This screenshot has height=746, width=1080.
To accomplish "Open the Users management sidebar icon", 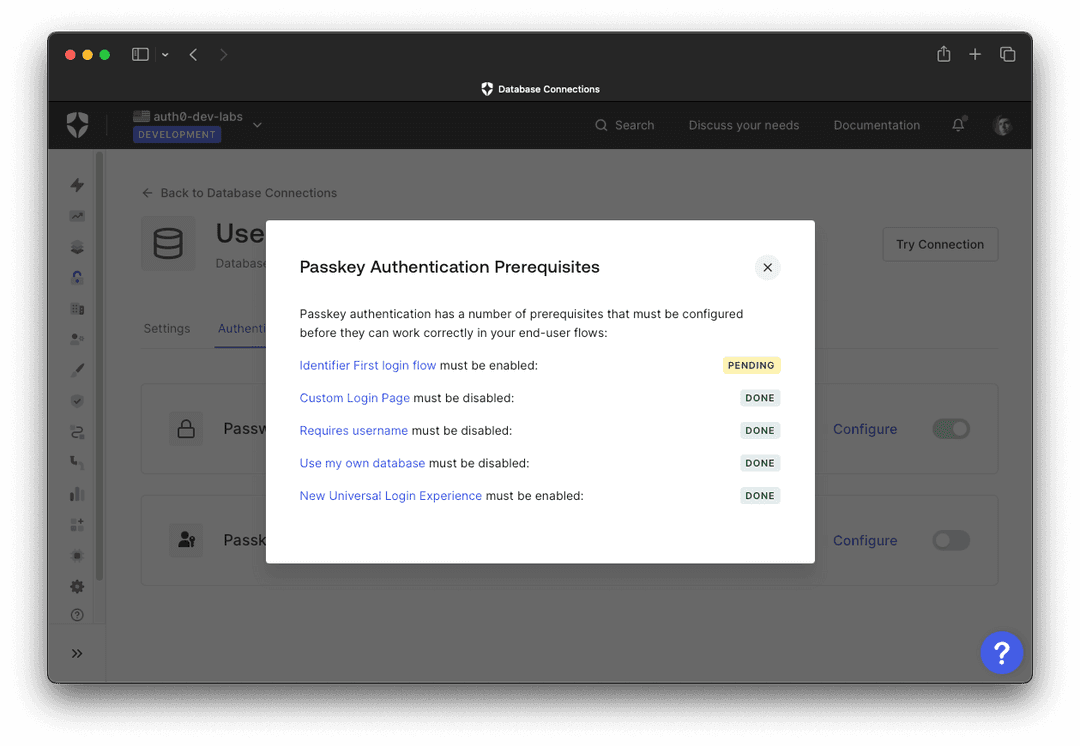I will click(x=77, y=338).
